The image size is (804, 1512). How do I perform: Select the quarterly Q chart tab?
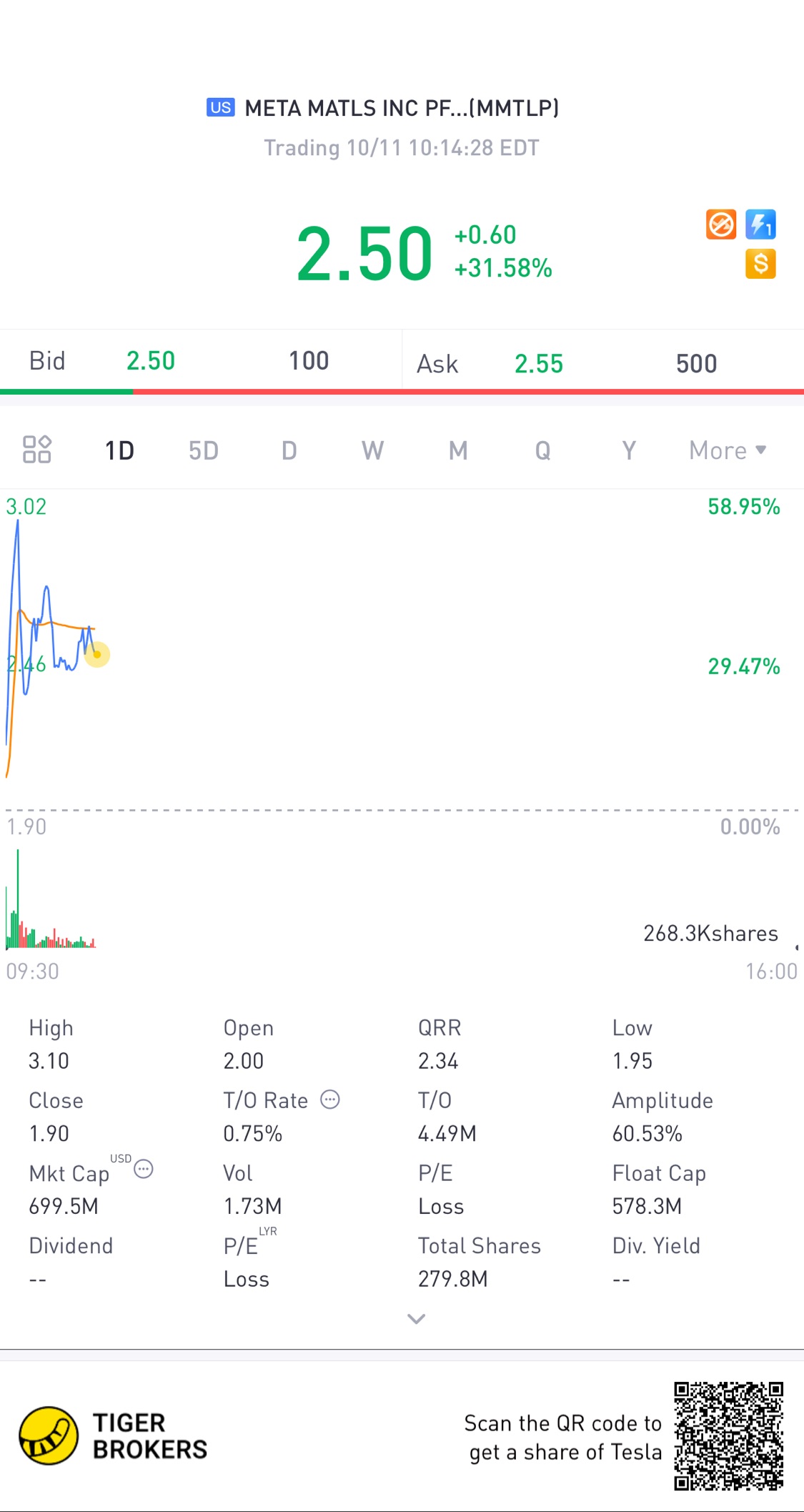543,450
